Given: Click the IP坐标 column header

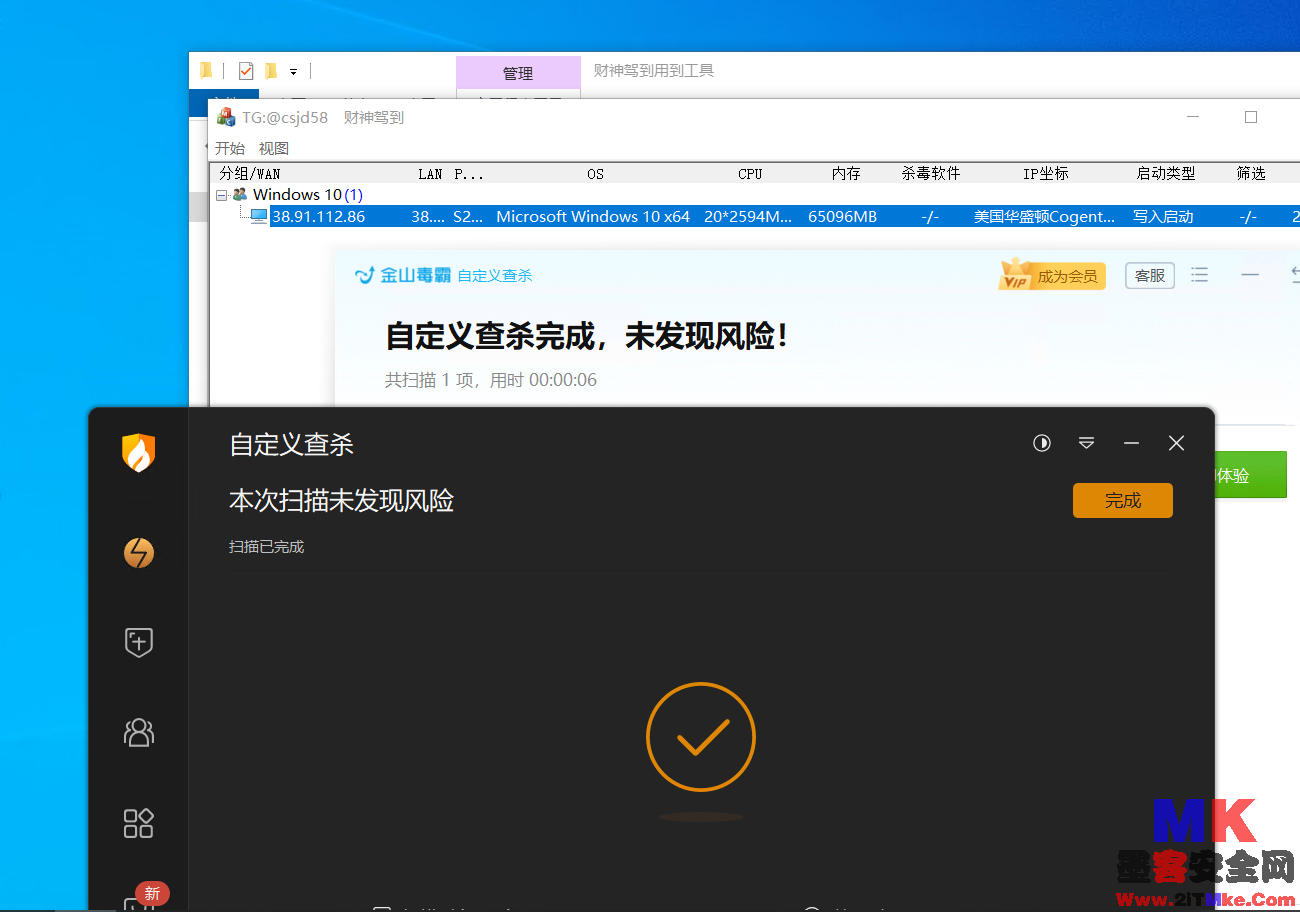Looking at the screenshot, I should 1046,174.
